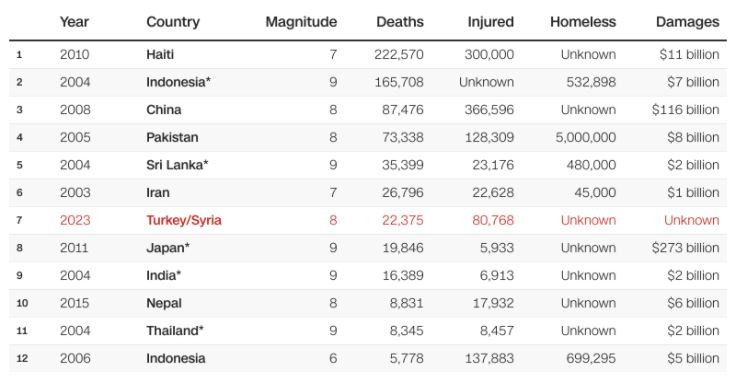Select the Homeless column header
Image resolution: width=733 pixels, height=377 pixels.
pyautogui.click(x=583, y=22)
